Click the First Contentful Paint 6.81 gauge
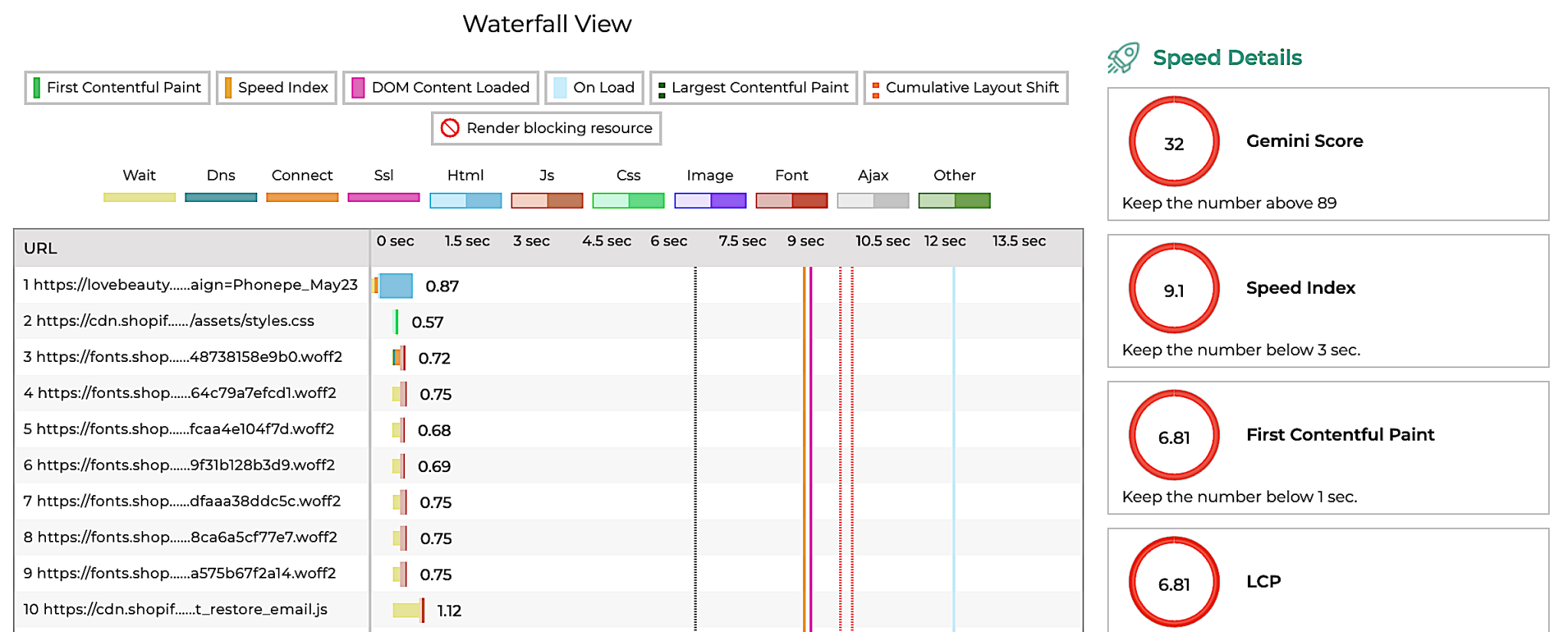This screenshot has height=632, width=1568. pos(1174,436)
